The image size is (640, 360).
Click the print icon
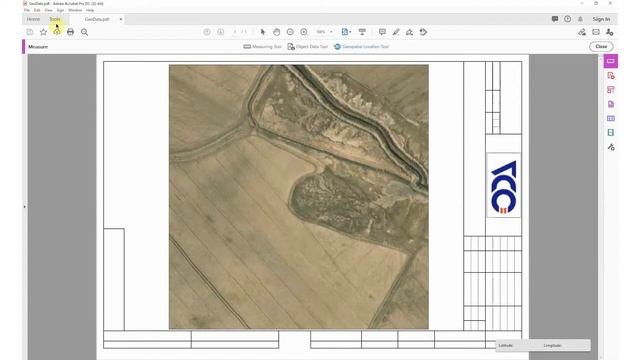[x=70, y=32]
